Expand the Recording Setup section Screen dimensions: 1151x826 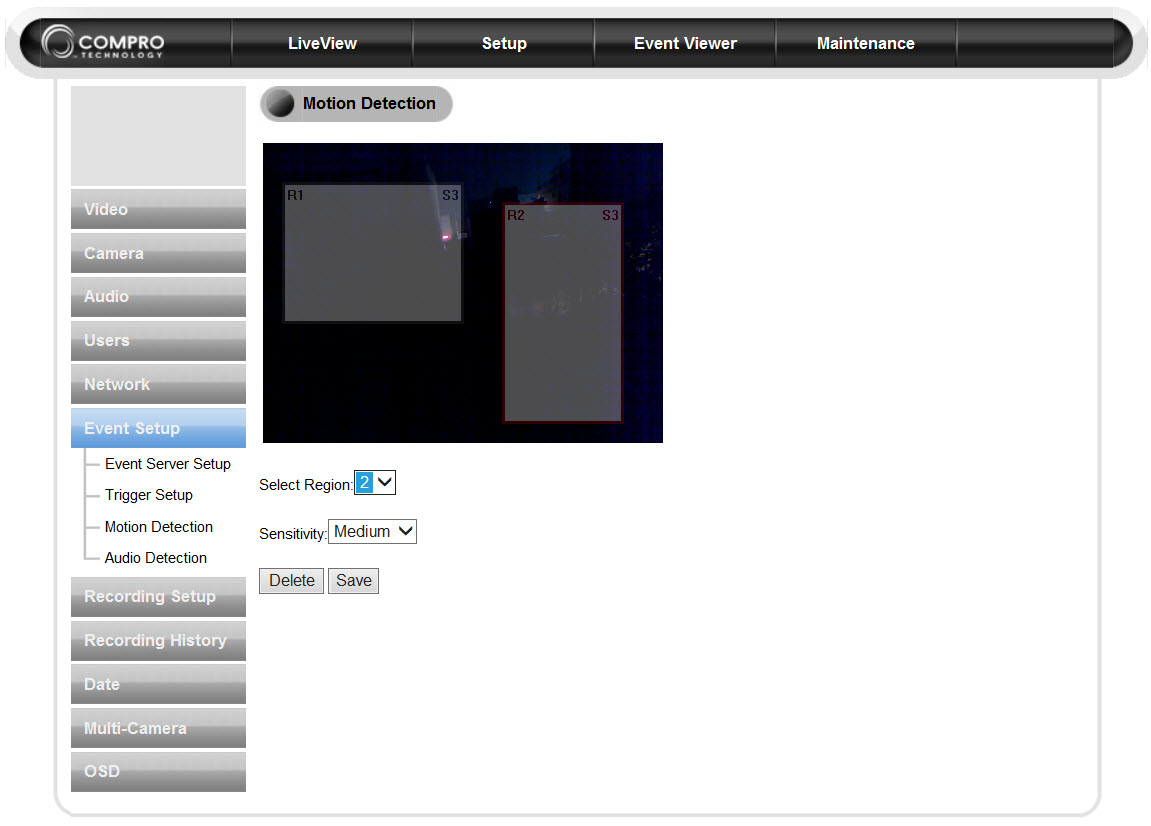[159, 596]
